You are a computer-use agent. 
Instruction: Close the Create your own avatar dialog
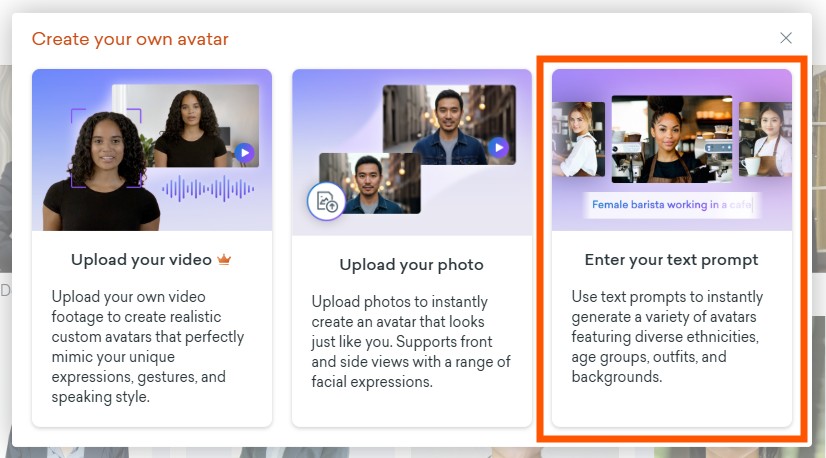pos(786,38)
